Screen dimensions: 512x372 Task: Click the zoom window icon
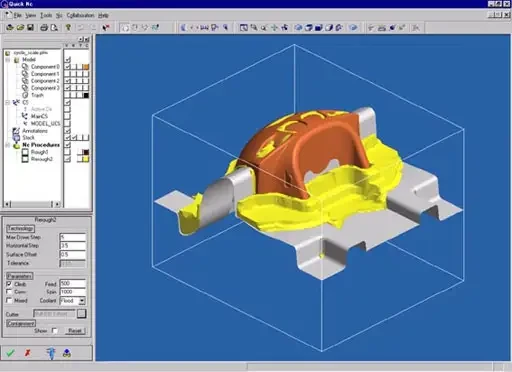(244, 28)
